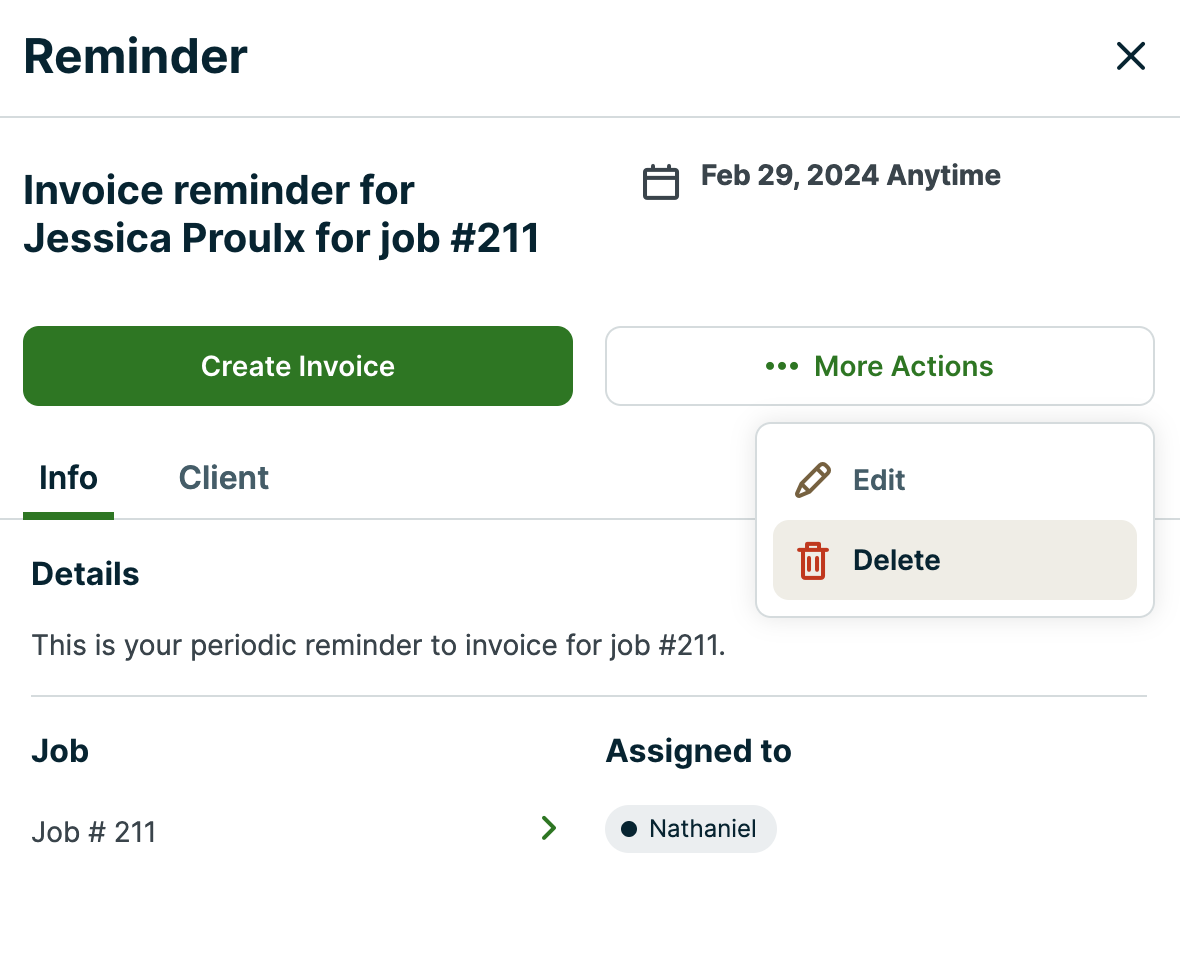Close the Reminder panel
Image resolution: width=1180 pixels, height=958 pixels.
[x=1130, y=56]
